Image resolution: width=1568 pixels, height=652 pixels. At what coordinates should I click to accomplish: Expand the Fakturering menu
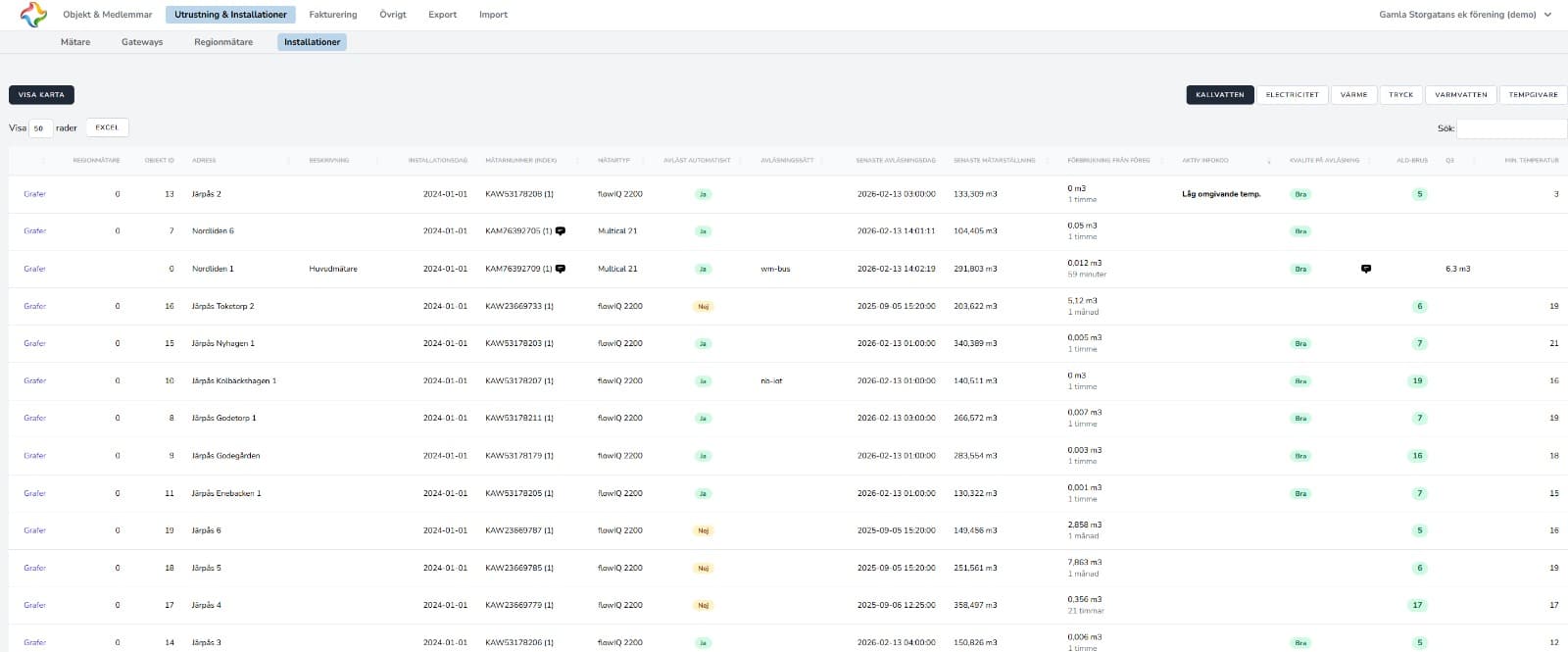pyautogui.click(x=333, y=15)
